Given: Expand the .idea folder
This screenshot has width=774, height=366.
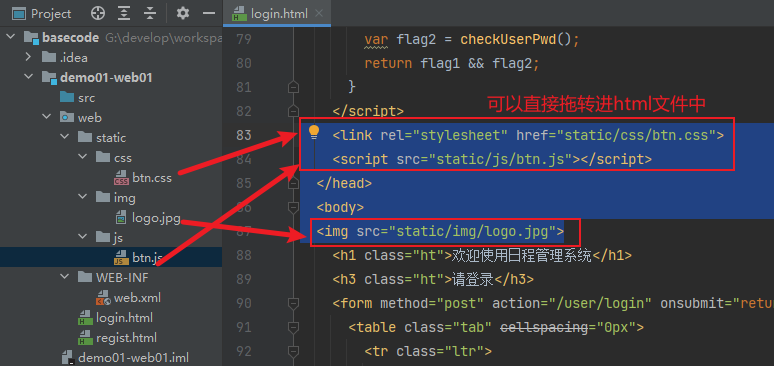Looking at the screenshot, I should tap(29, 57).
